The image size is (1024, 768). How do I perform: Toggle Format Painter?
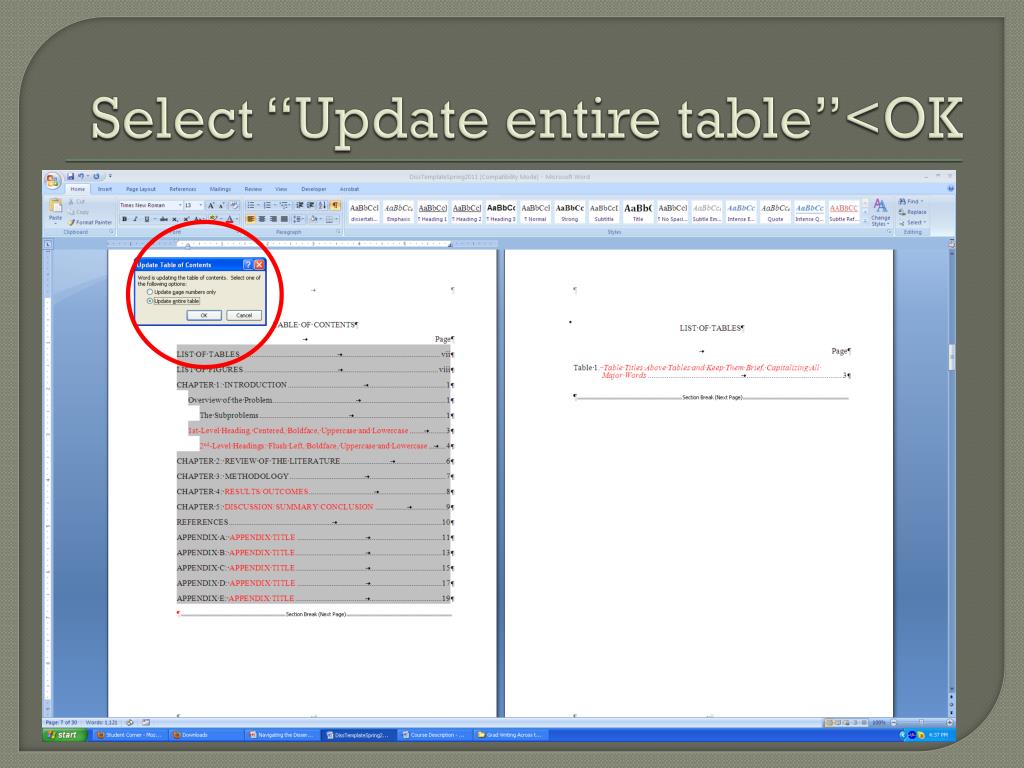point(90,222)
